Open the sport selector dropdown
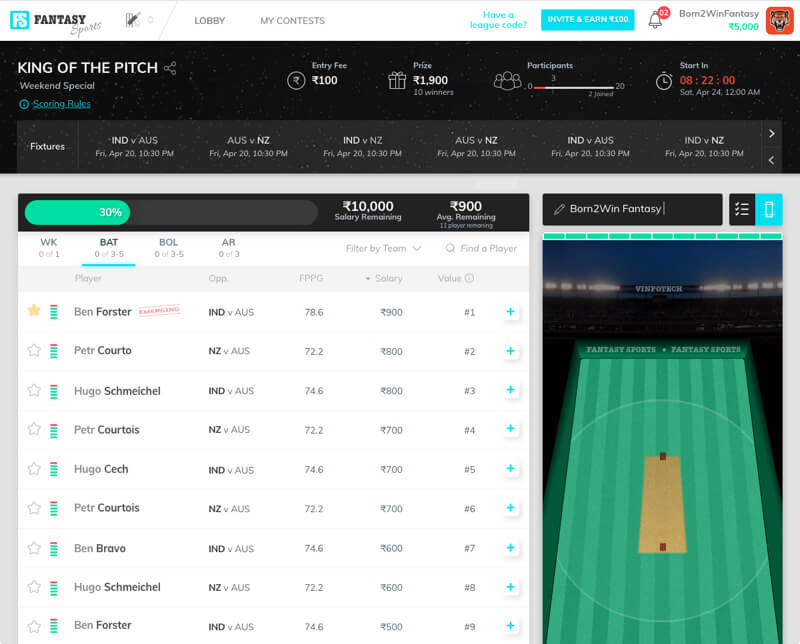 [139, 20]
